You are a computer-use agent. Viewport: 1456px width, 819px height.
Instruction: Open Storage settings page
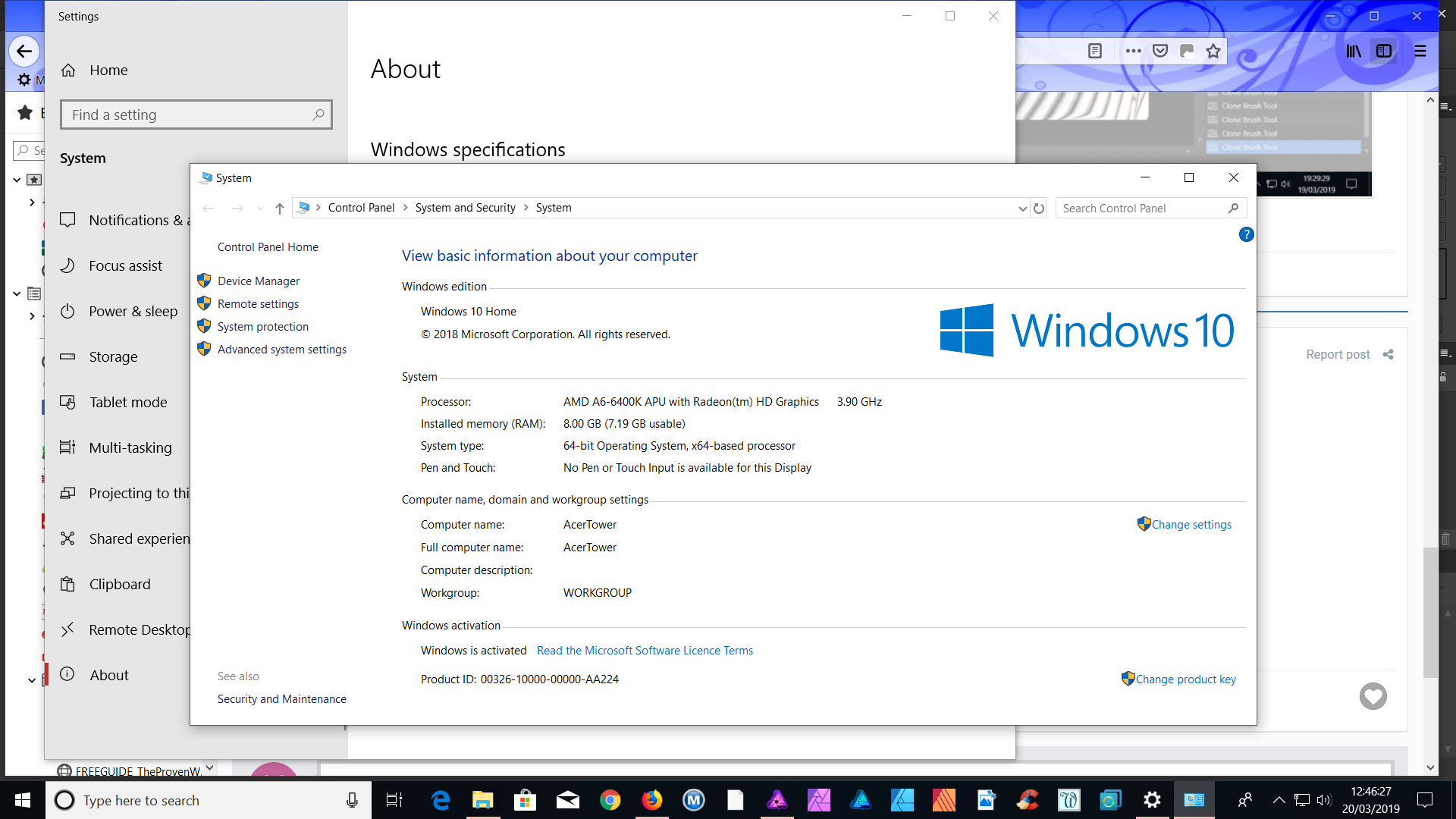(113, 357)
